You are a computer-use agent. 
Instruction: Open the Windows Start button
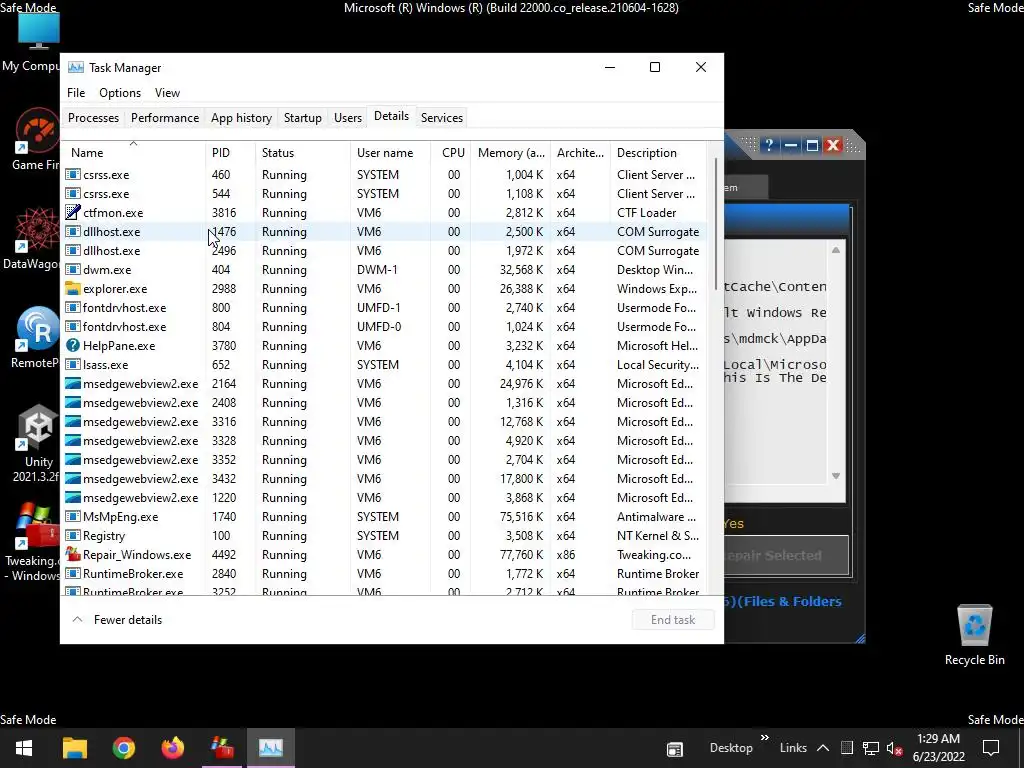click(25, 748)
